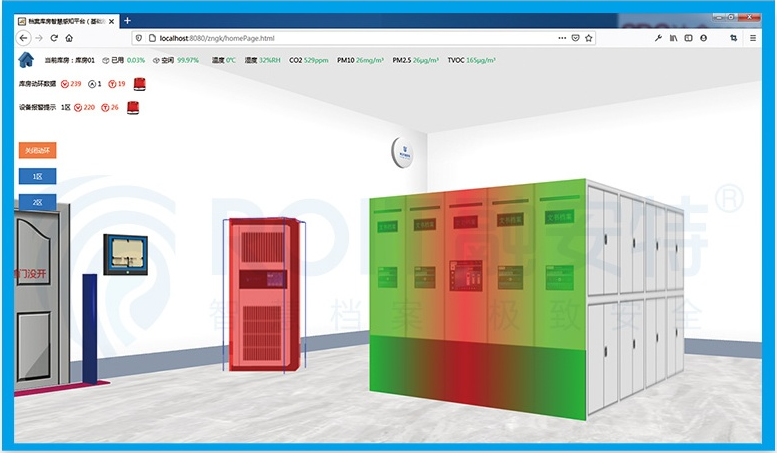The width and height of the screenshot is (777, 453).
Task: Switch to zone 1区 button
Action: [x=37, y=176]
